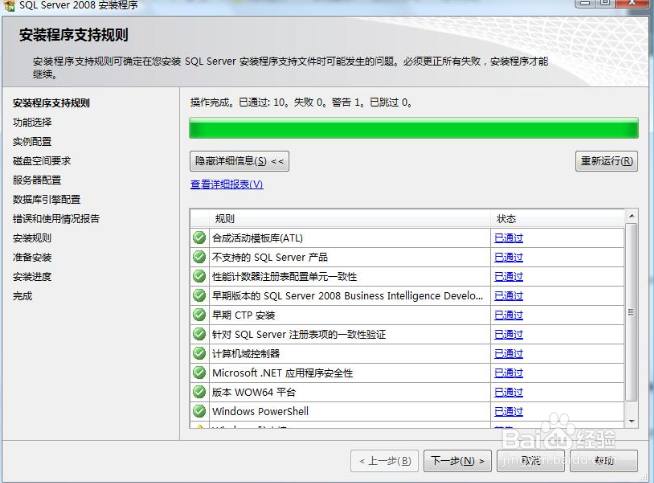Viewport: 654px width, 483px height.
Task: Click the check icon beside Microsoft .NET 应用程序安全性
Action: 199,372
